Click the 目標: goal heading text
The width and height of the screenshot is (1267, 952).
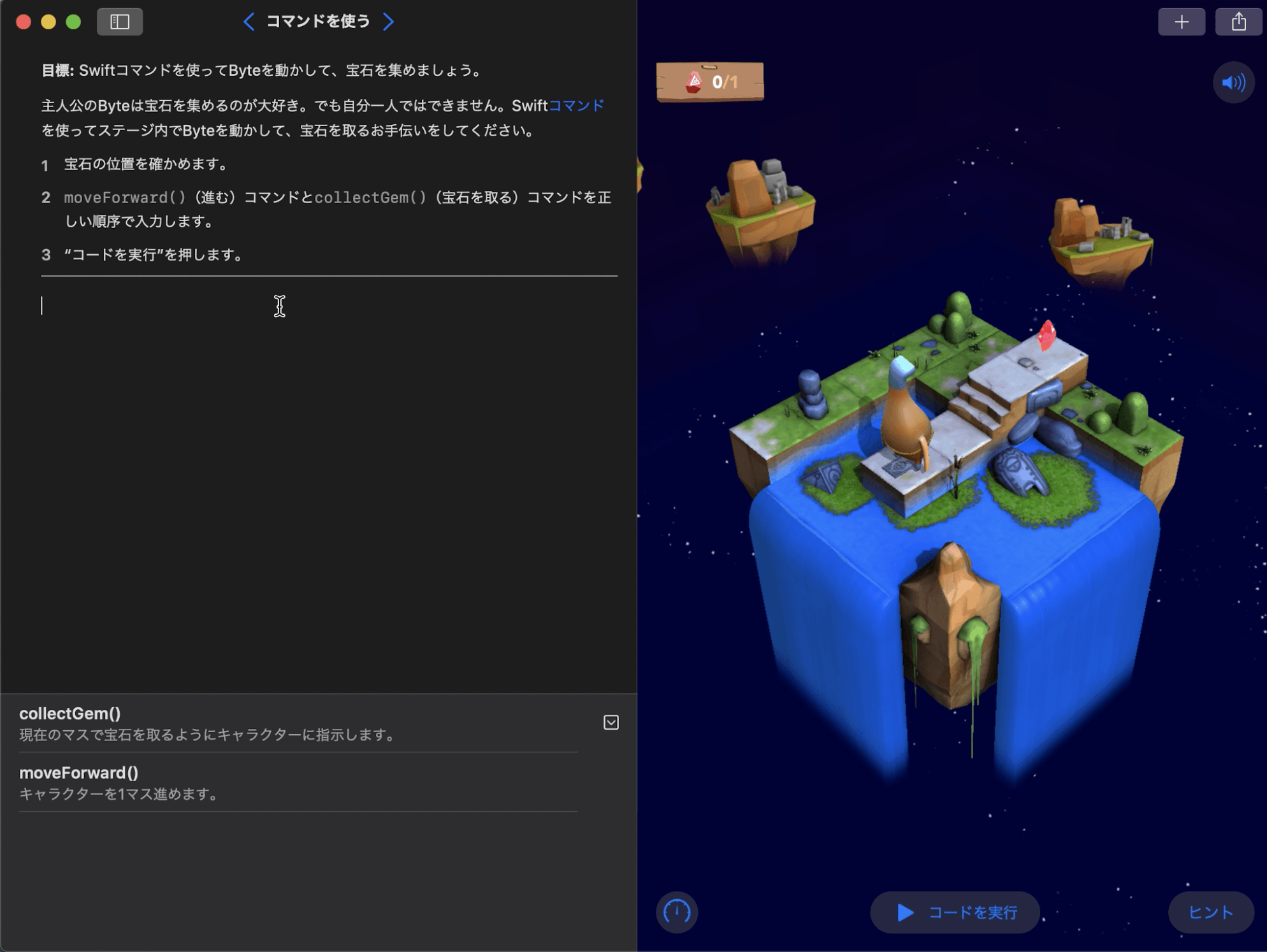click(58, 70)
